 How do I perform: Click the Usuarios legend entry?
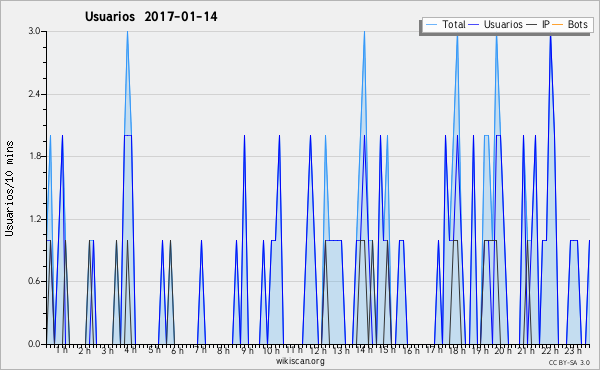pos(496,24)
